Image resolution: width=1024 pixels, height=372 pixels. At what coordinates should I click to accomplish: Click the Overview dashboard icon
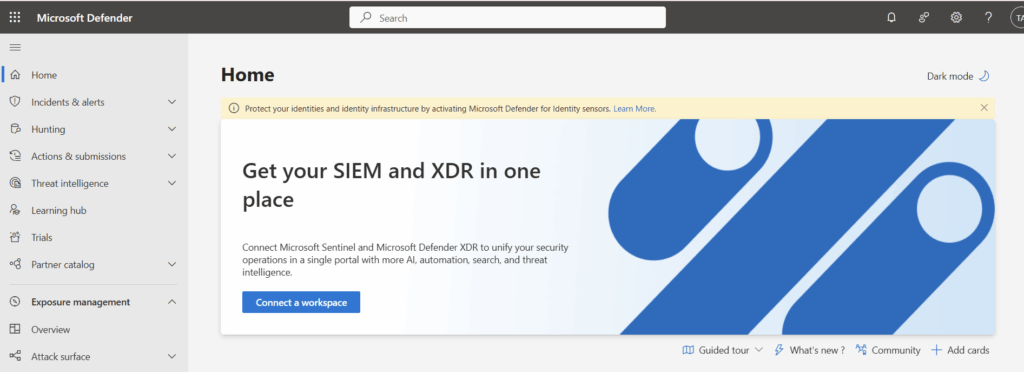(x=15, y=330)
